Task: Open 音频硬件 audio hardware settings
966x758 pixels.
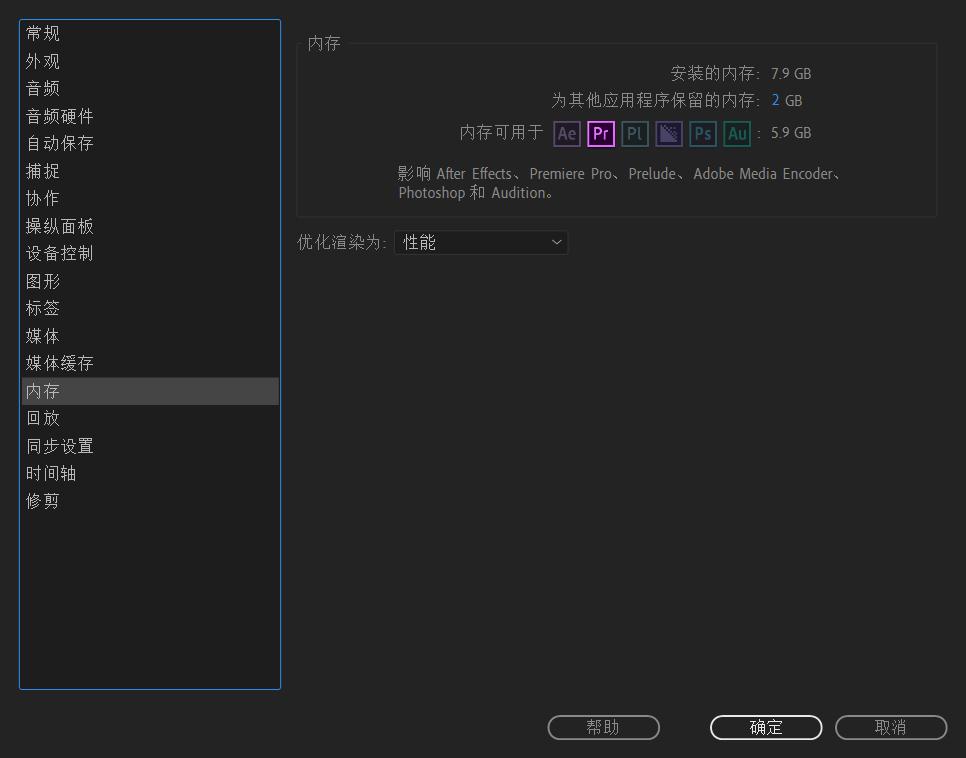Action: pyautogui.click(x=58, y=116)
